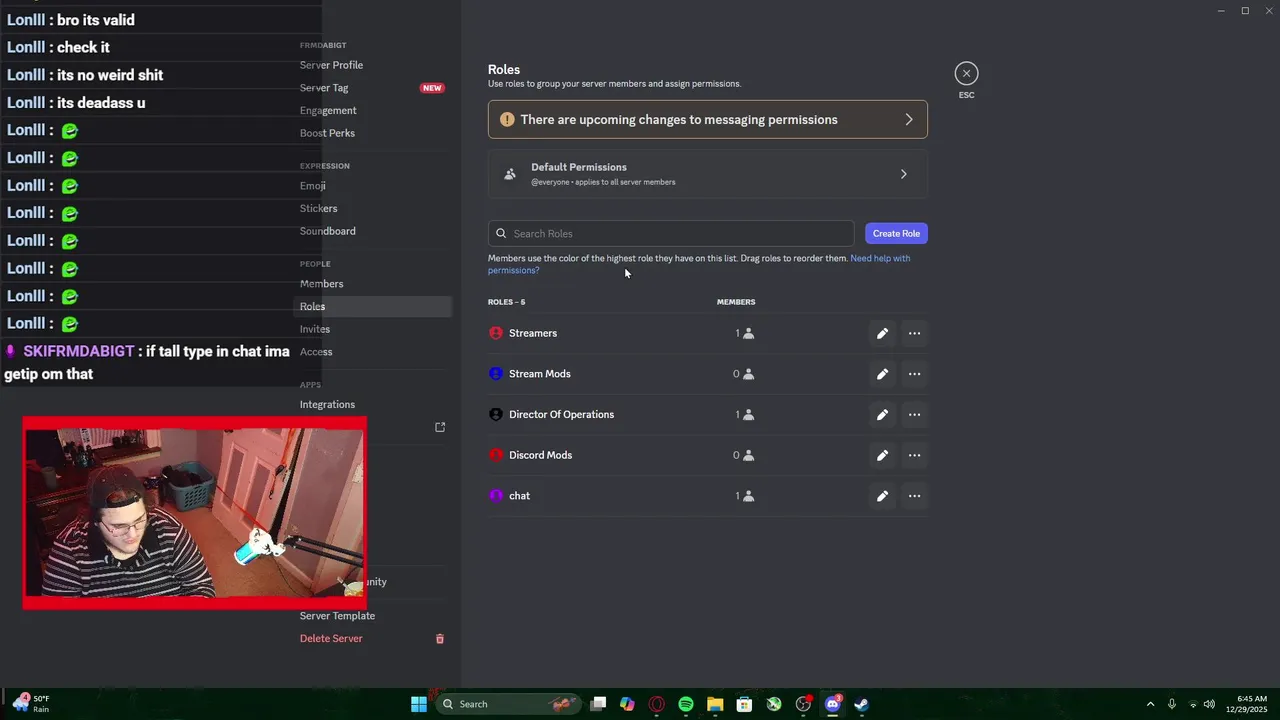Viewport: 1280px width, 720px height.
Task: Open Microsoft Store from taskbar
Action: [x=744, y=704]
